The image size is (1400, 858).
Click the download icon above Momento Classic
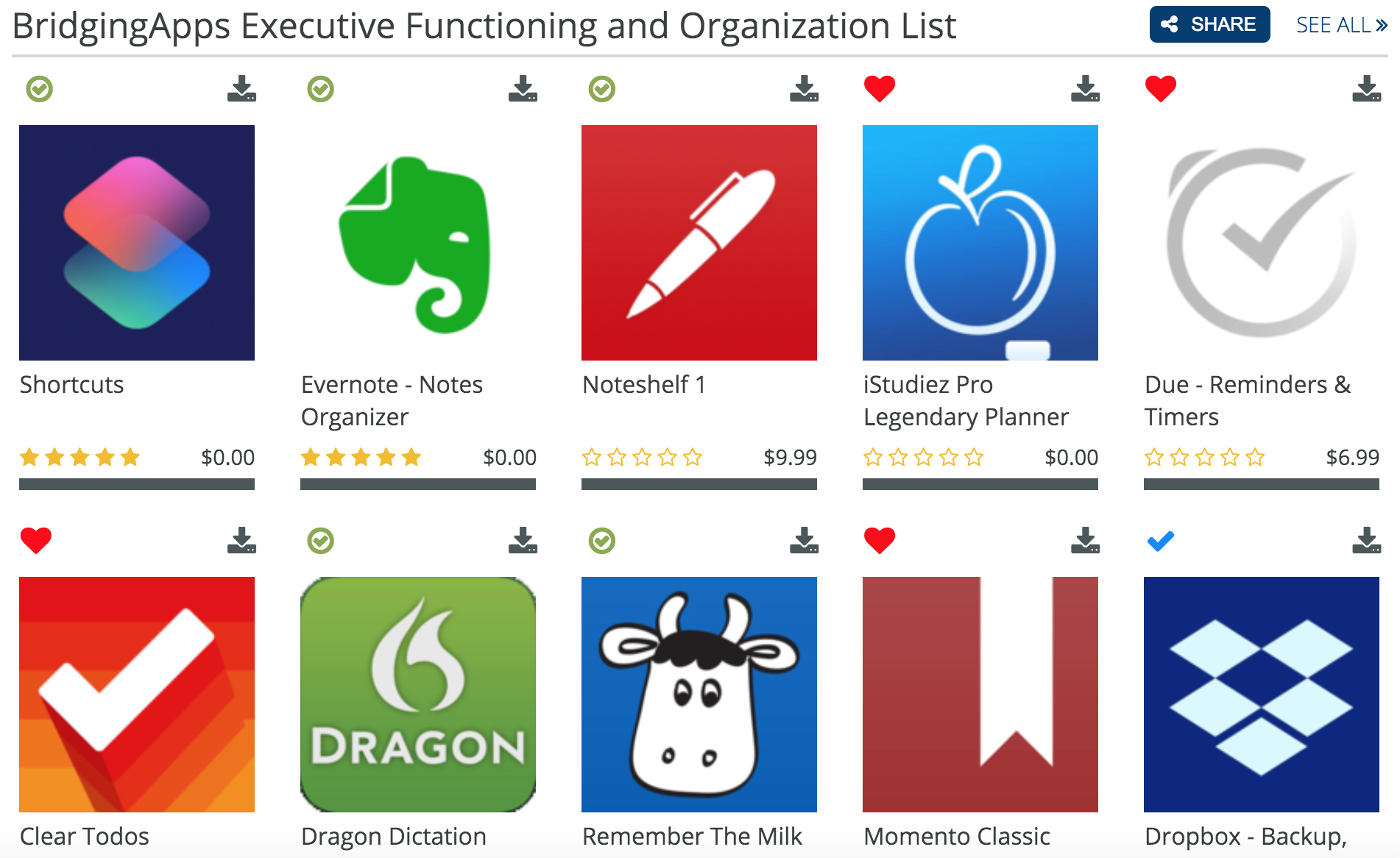pos(1085,540)
